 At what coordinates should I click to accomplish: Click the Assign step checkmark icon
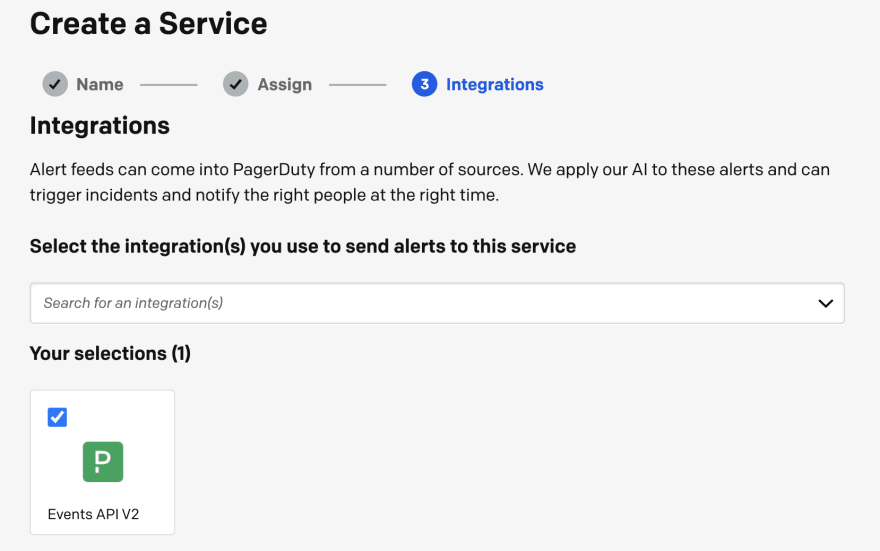(x=235, y=84)
